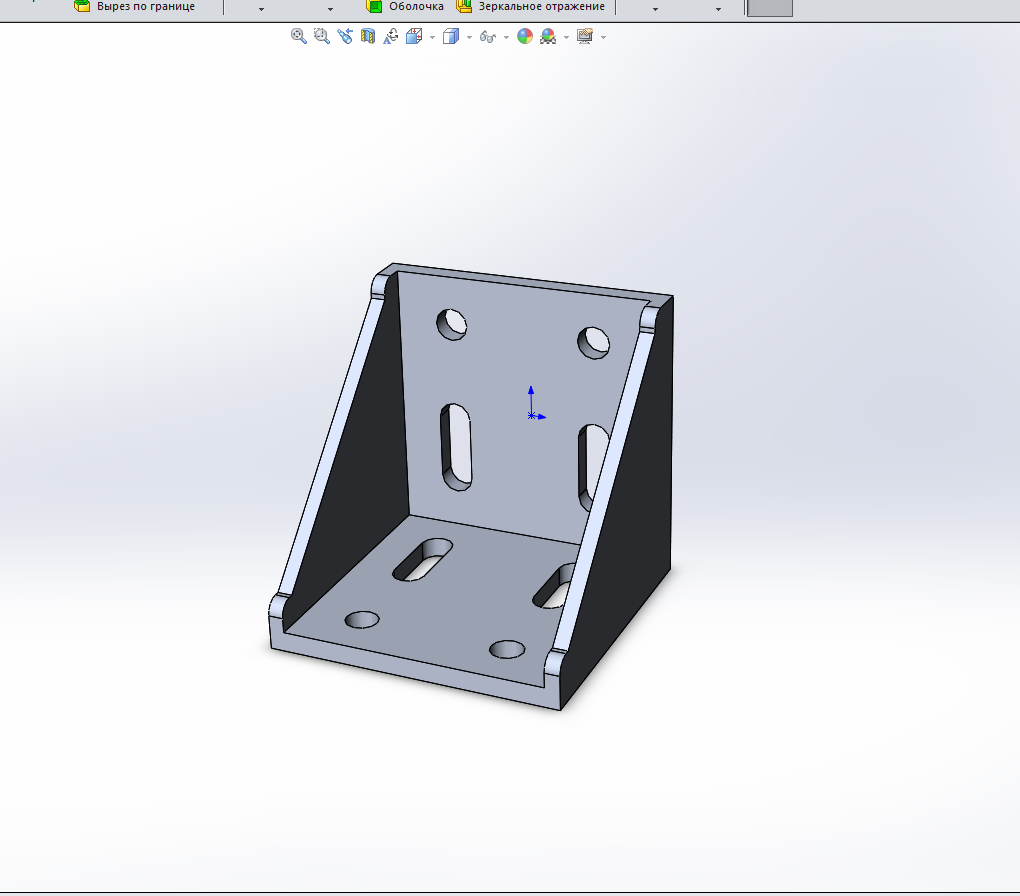This screenshot has height=896, width=1020.
Task: Activate the Section View tool
Action: click(368, 36)
